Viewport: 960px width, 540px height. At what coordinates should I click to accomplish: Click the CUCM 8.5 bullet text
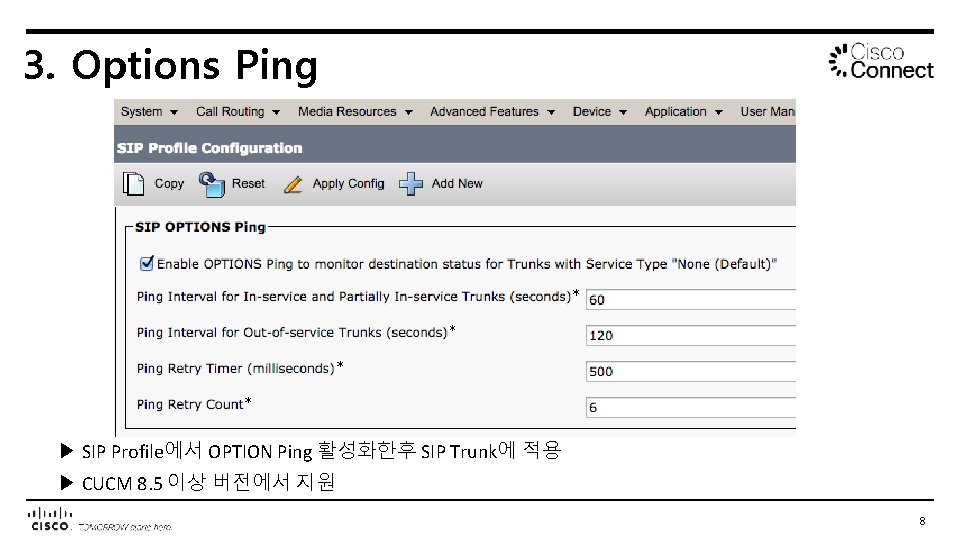click(208, 482)
